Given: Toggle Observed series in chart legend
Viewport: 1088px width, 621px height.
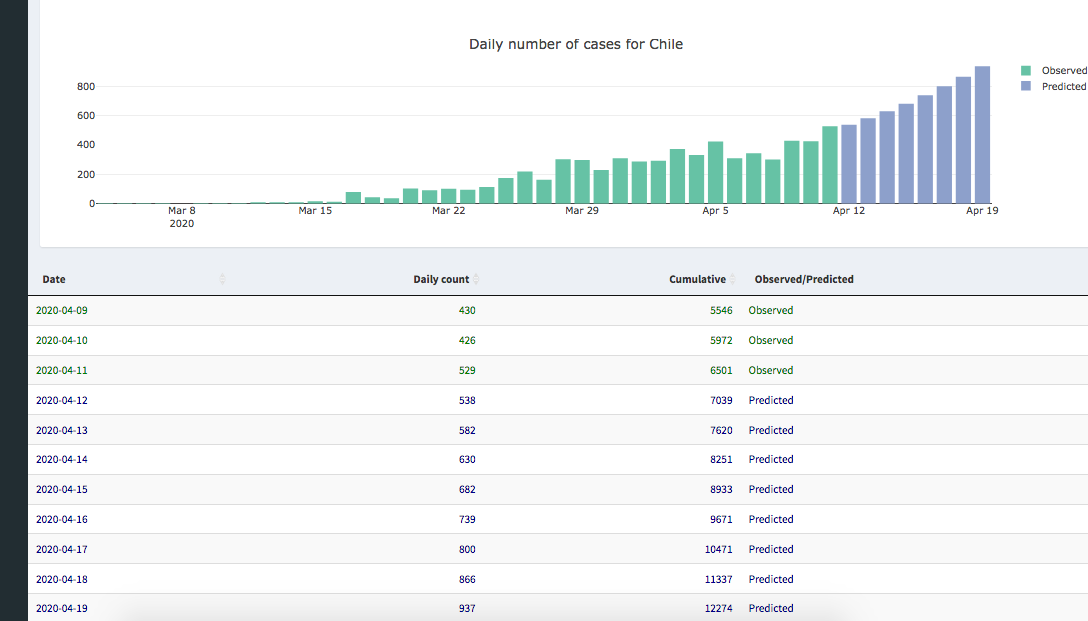Looking at the screenshot, I should coord(1063,71).
